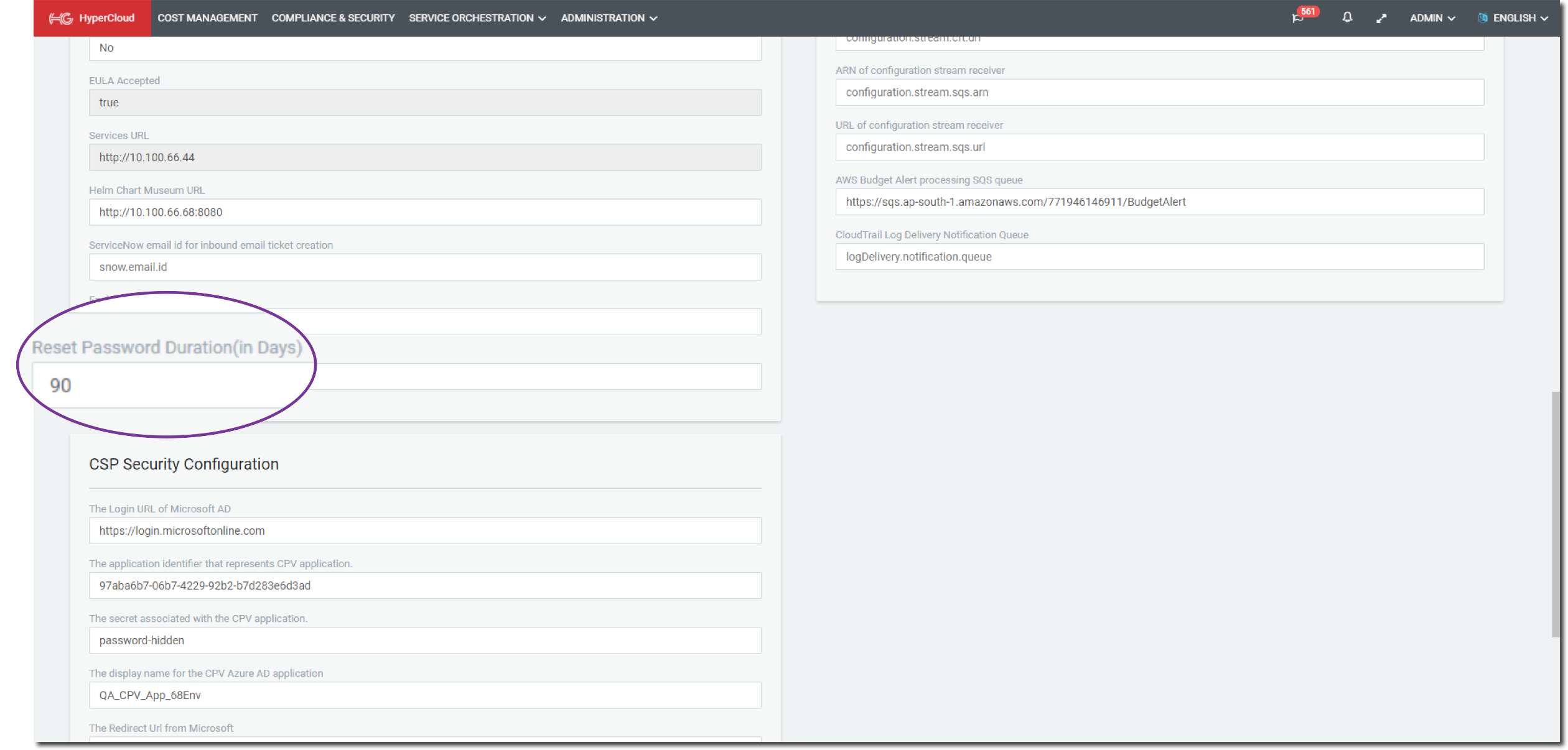Select the CPV Azure AD display name field
Screen dimensions: 1568x750
(x=425, y=695)
